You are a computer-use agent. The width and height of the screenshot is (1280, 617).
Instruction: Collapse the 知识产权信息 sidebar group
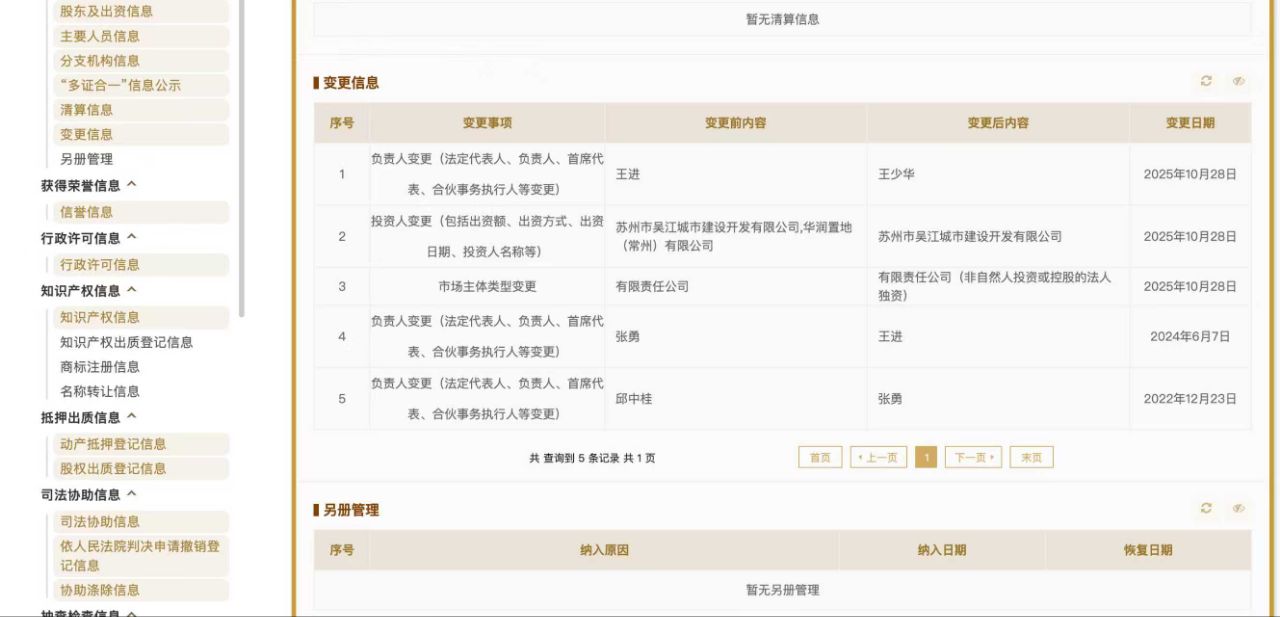coord(132,291)
